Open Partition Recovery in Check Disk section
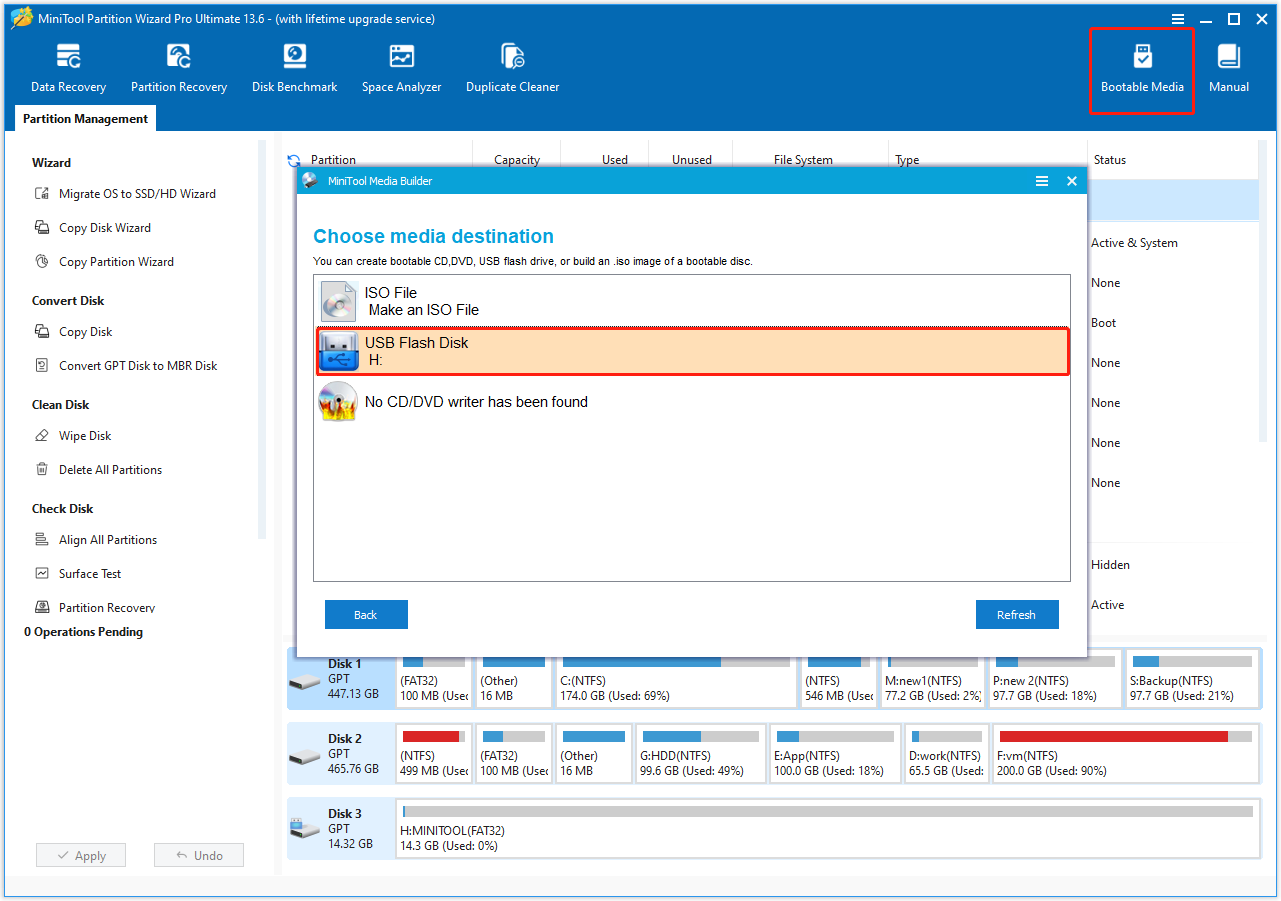Image resolution: width=1281 pixels, height=901 pixels. [95, 608]
